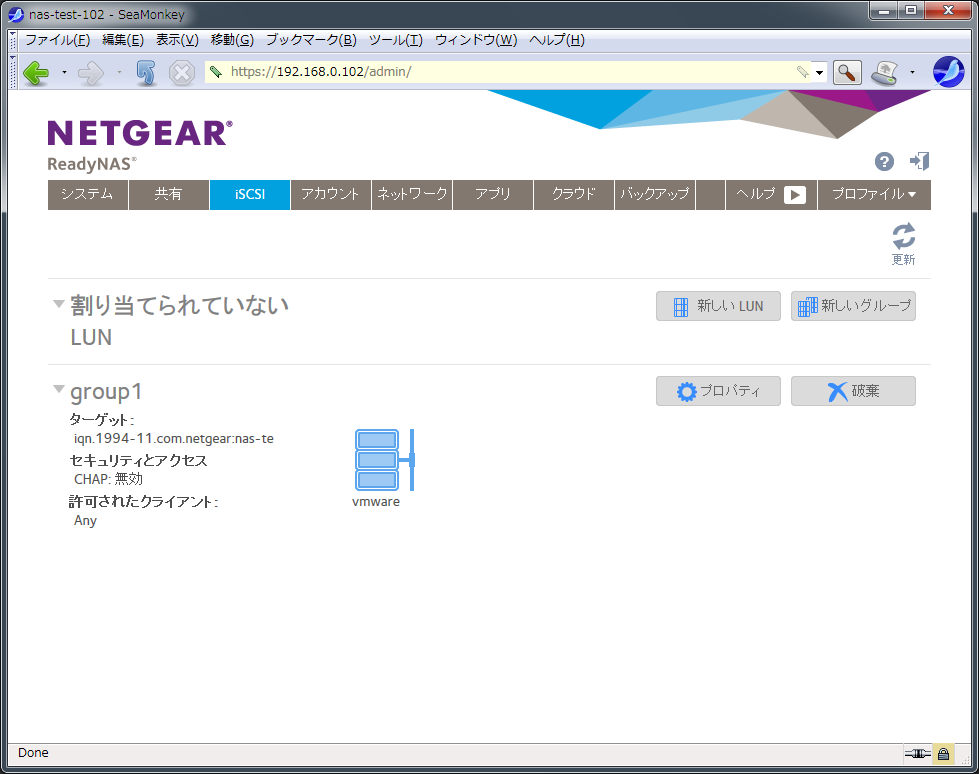Click the security padlock in status bar
The height and width of the screenshot is (774, 979).
point(943,753)
